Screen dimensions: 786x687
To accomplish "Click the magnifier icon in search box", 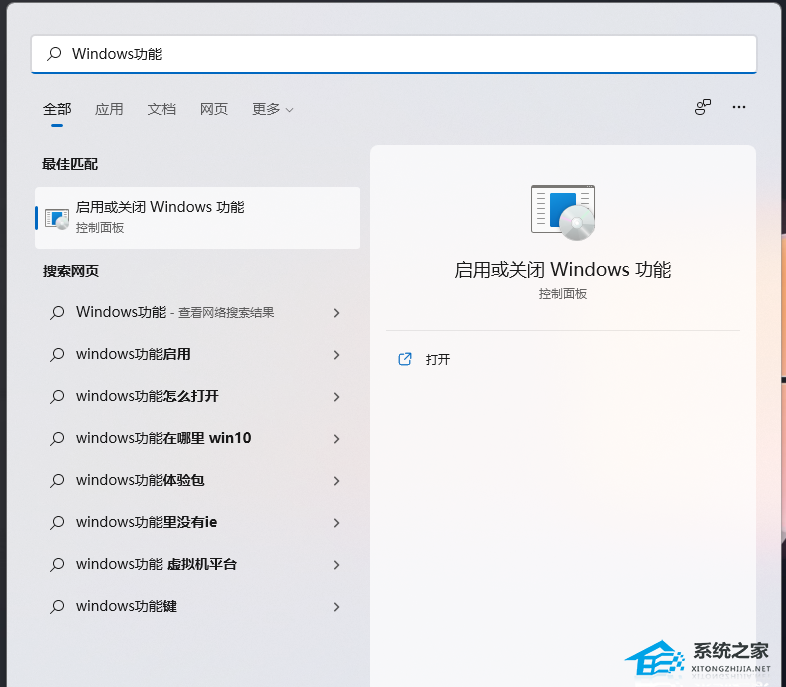I will tap(54, 54).
